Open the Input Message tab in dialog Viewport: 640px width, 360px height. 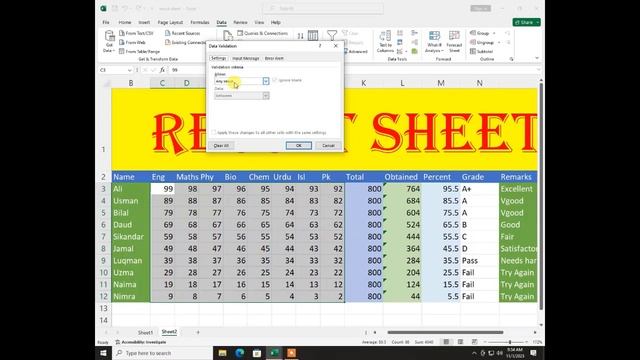(x=246, y=58)
